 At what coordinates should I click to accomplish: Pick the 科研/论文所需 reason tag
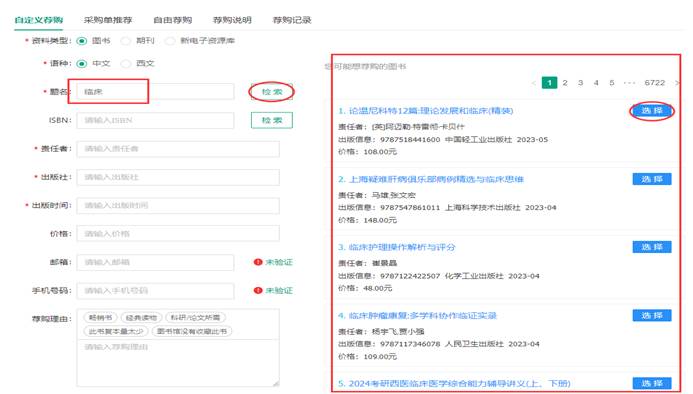point(195,317)
